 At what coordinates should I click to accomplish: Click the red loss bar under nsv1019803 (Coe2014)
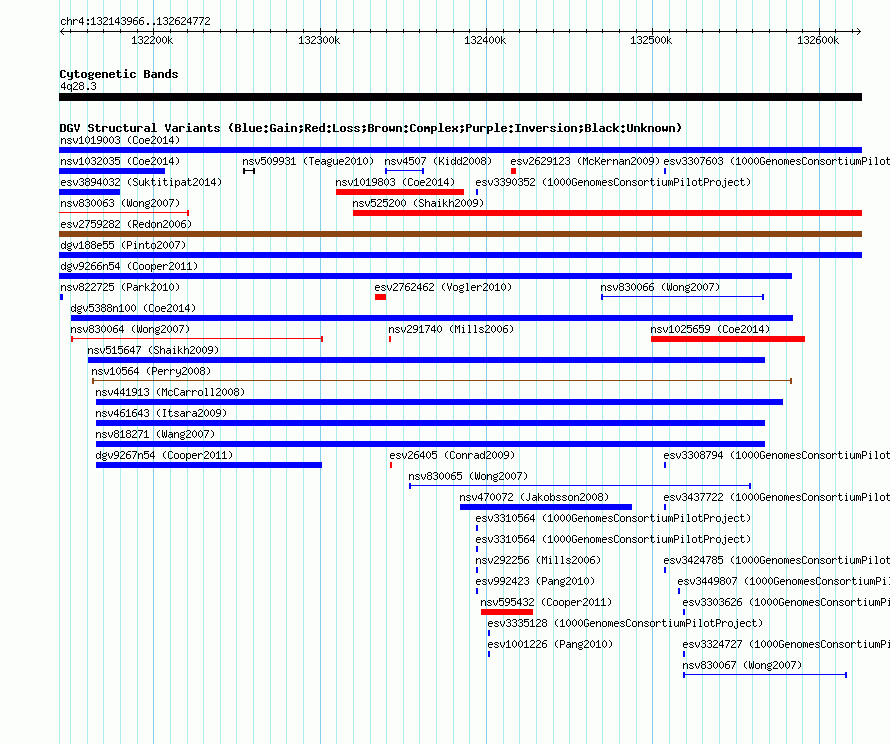click(400, 192)
